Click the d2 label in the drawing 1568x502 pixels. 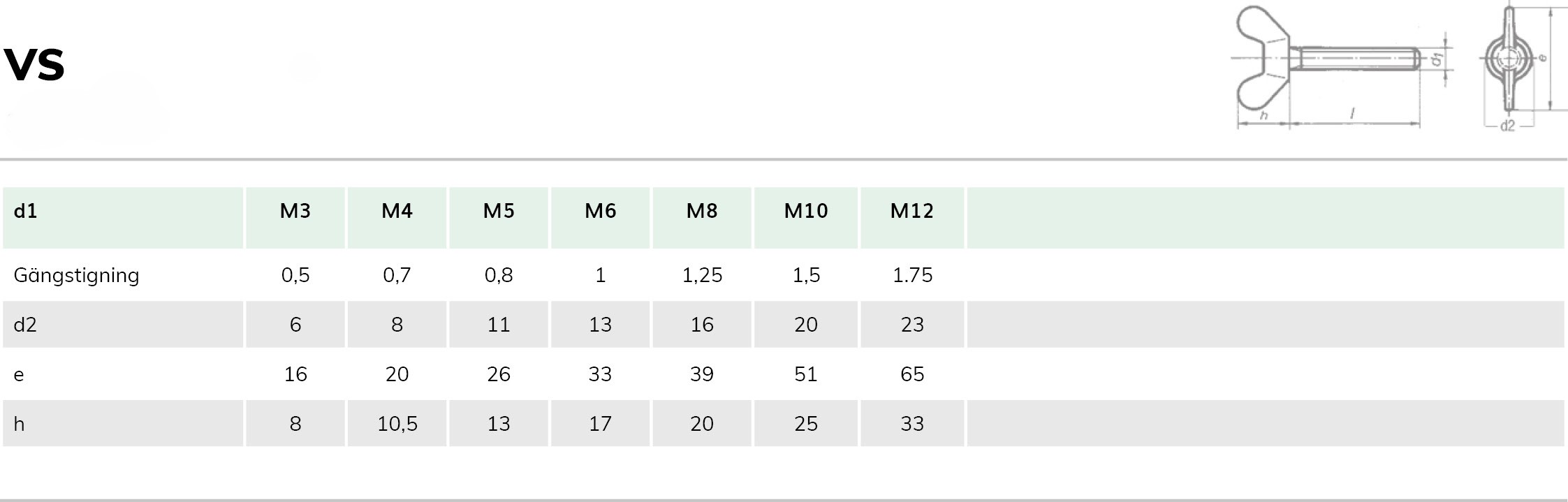1508,126
